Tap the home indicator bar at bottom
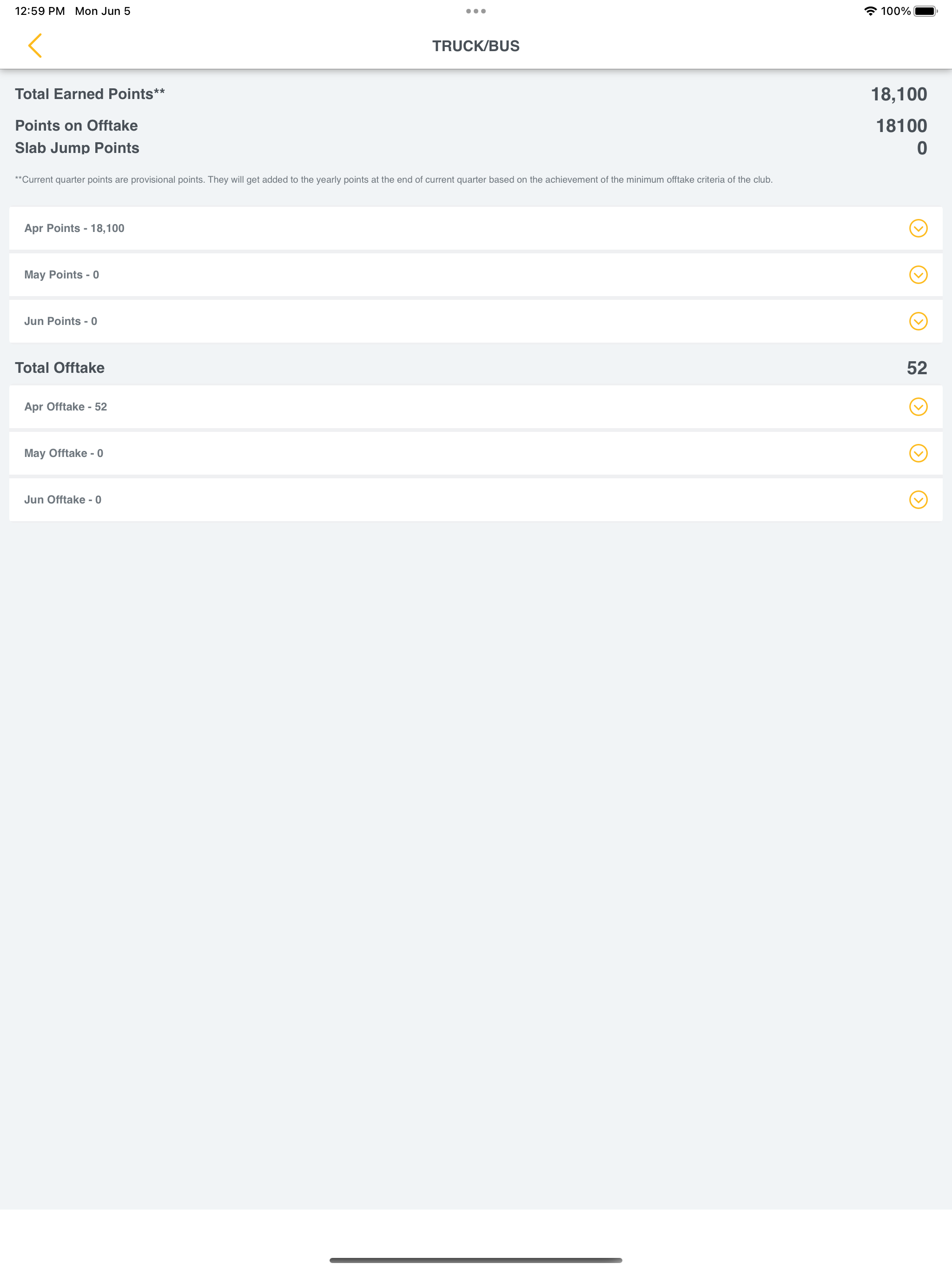The height and width of the screenshot is (1270, 952). (x=476, y=1260)
